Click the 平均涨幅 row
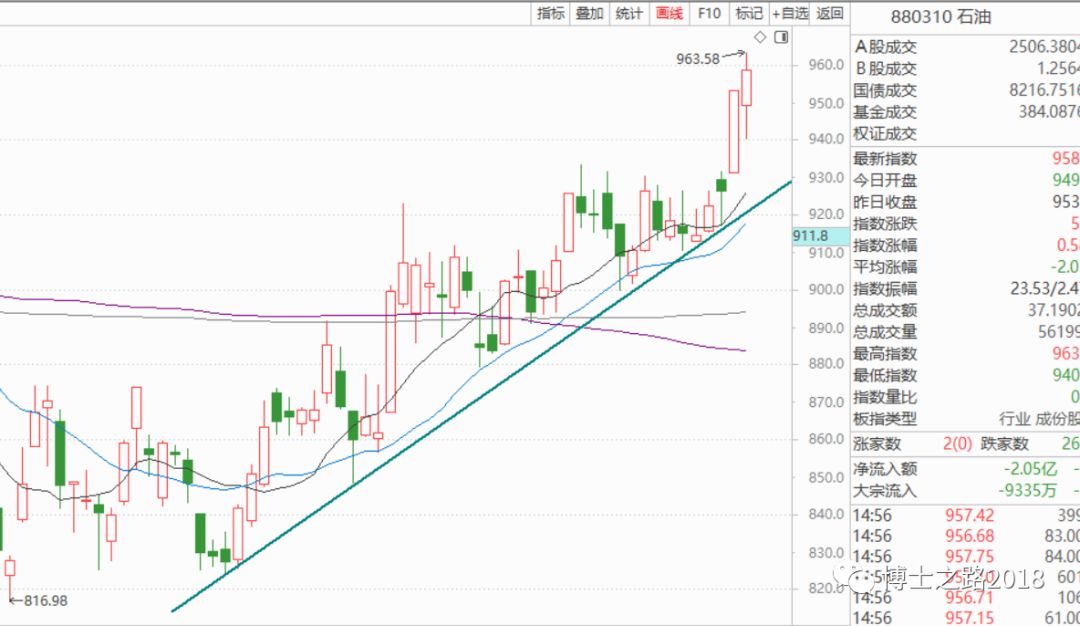The image size is (1080, 626). pos(966,267)
